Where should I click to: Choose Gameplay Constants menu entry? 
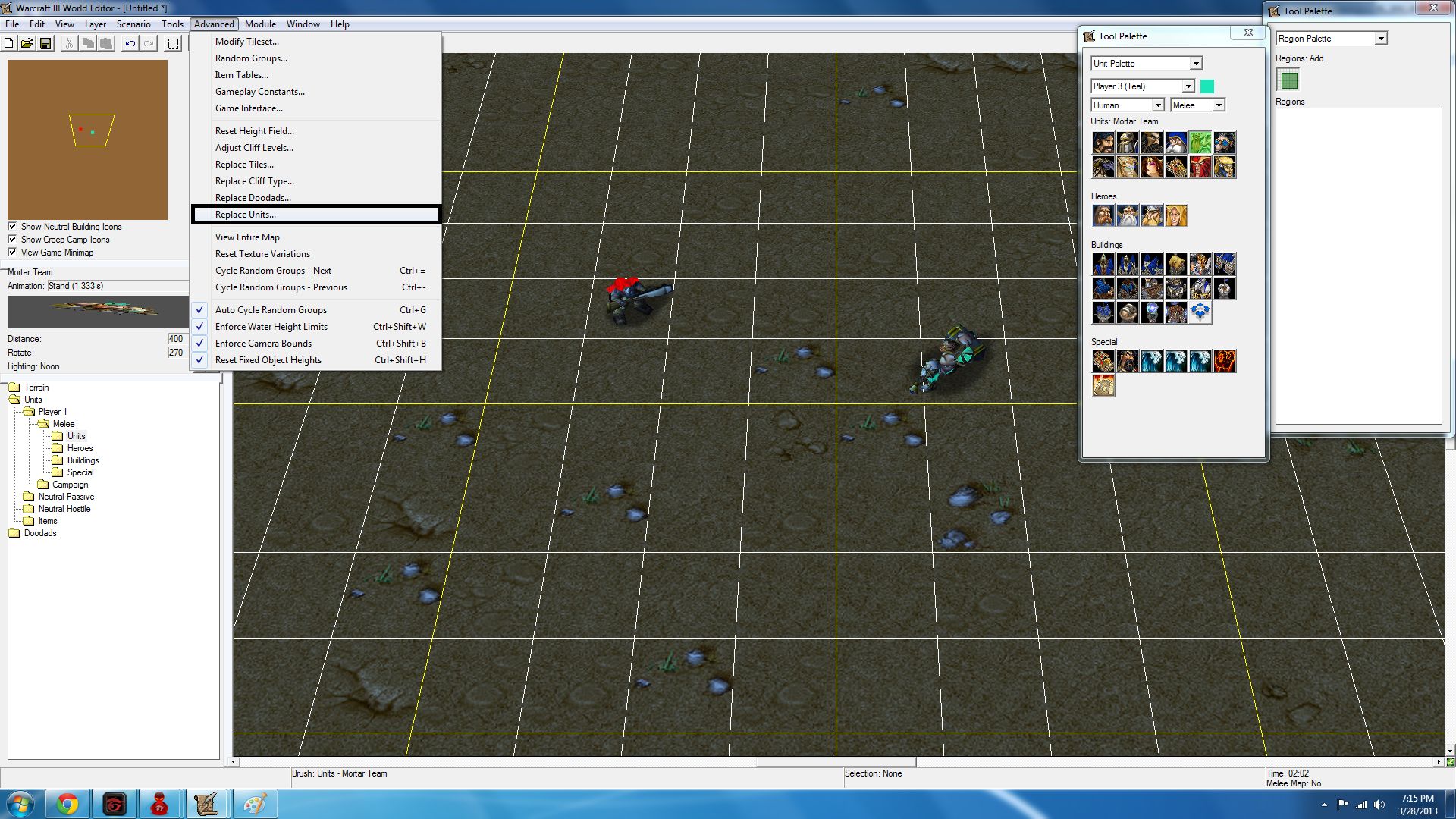[x=316, y=92]
